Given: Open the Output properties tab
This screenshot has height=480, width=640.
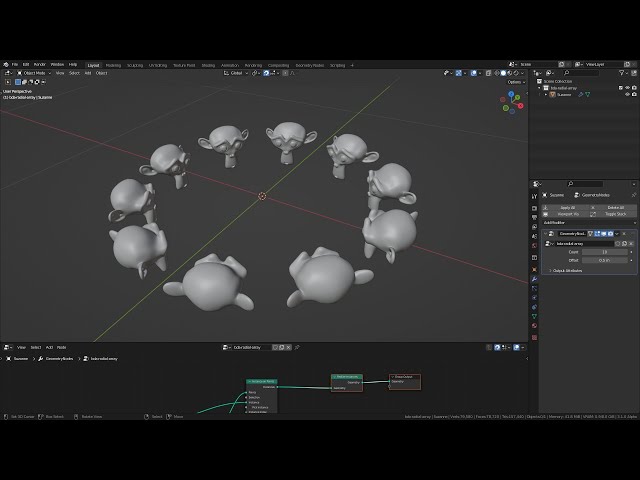Looking at the screenshot, I should click(534, 218).
